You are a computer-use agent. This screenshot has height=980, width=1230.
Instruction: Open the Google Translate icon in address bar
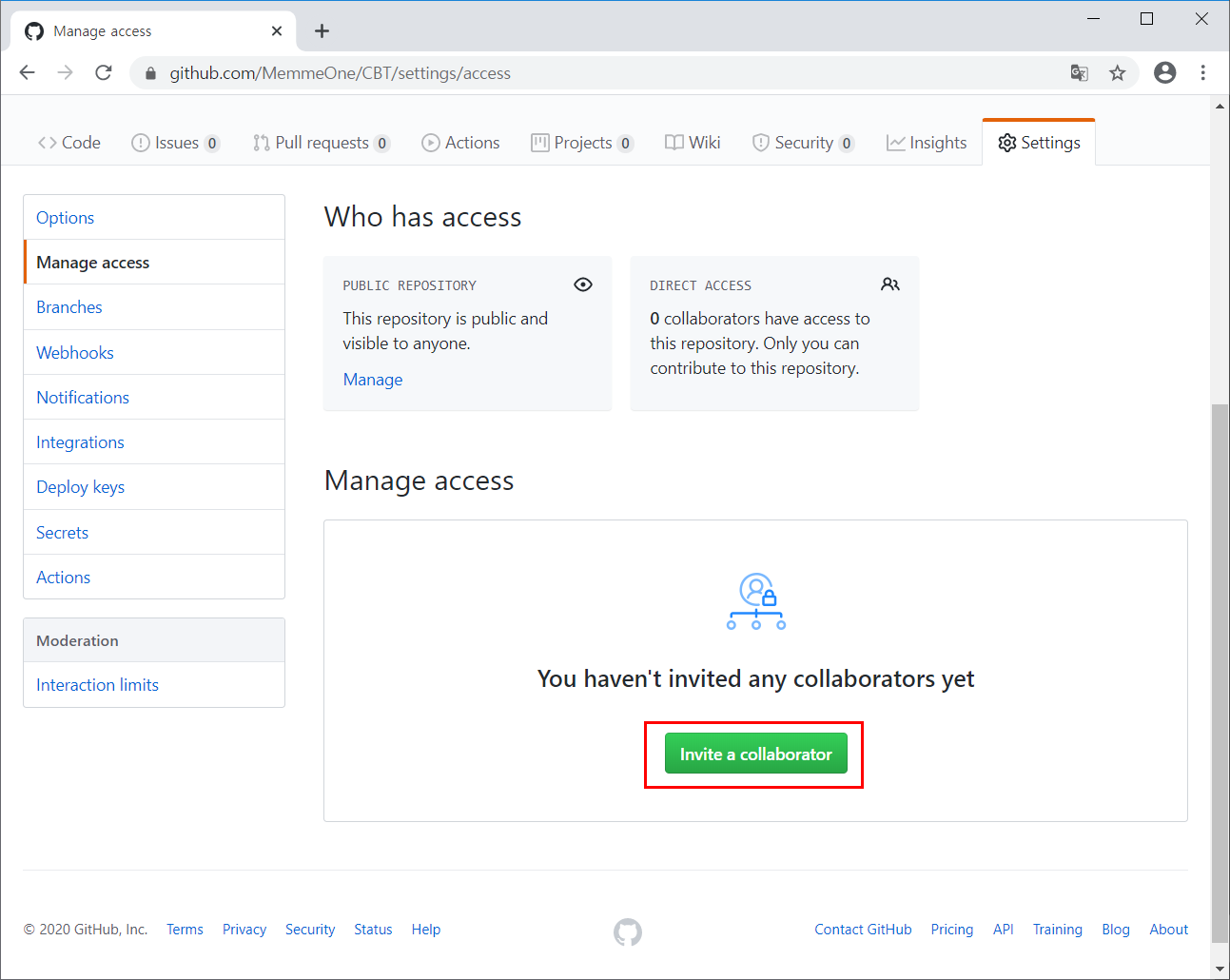1079,73
